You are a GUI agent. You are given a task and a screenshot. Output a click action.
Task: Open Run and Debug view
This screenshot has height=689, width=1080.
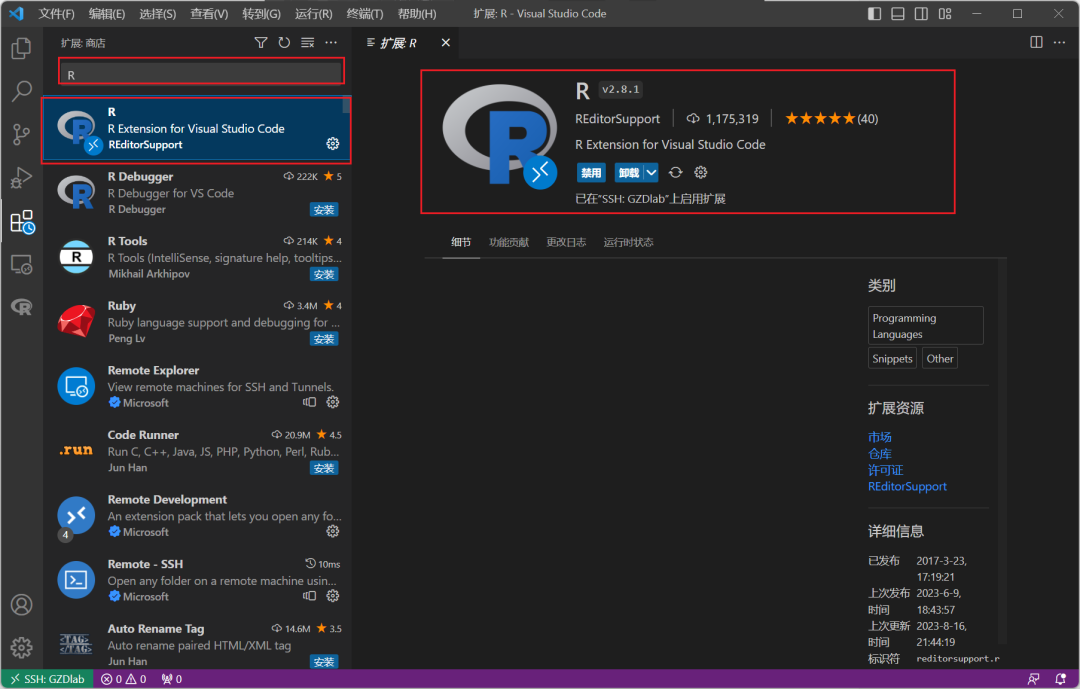(21, 178)
